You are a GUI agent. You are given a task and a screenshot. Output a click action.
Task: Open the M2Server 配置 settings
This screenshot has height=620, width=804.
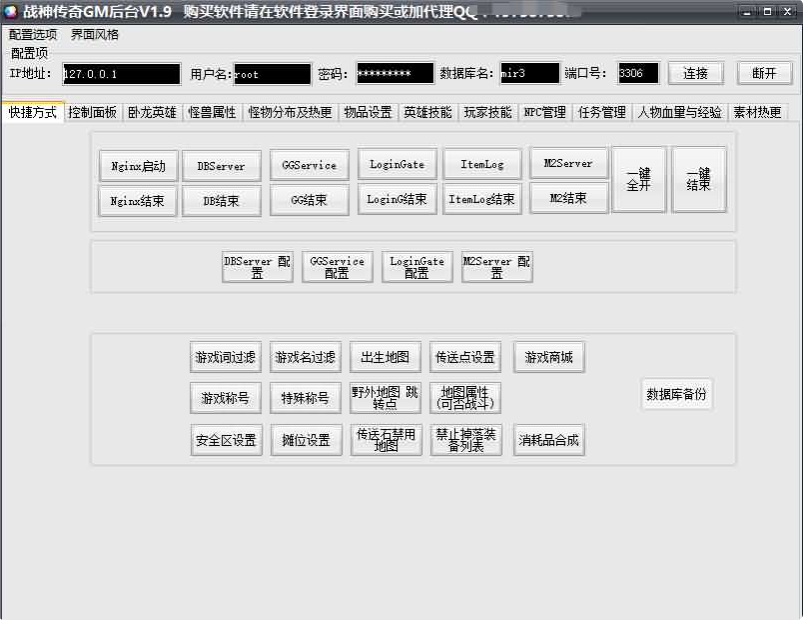coord(497,267)
